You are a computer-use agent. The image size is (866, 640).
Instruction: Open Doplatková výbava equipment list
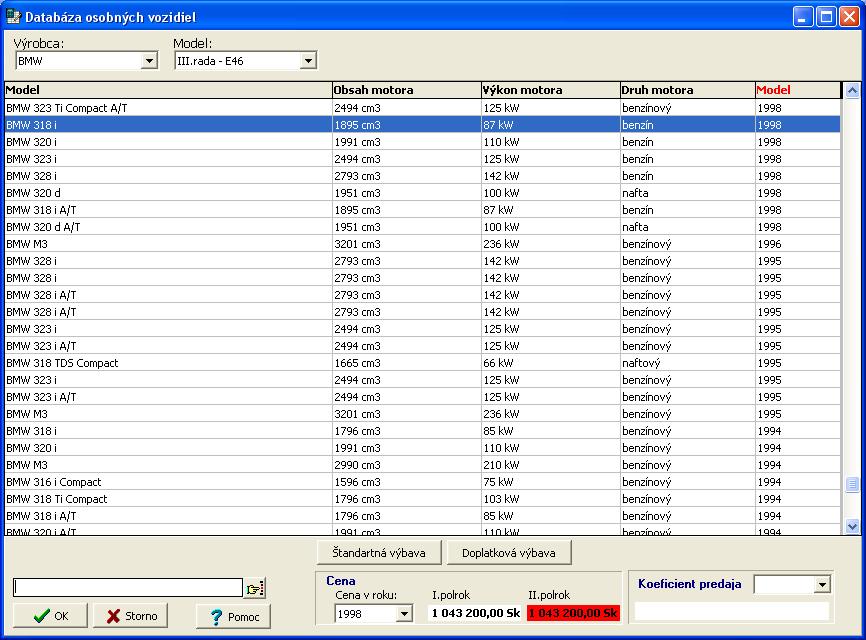point(509,553)
